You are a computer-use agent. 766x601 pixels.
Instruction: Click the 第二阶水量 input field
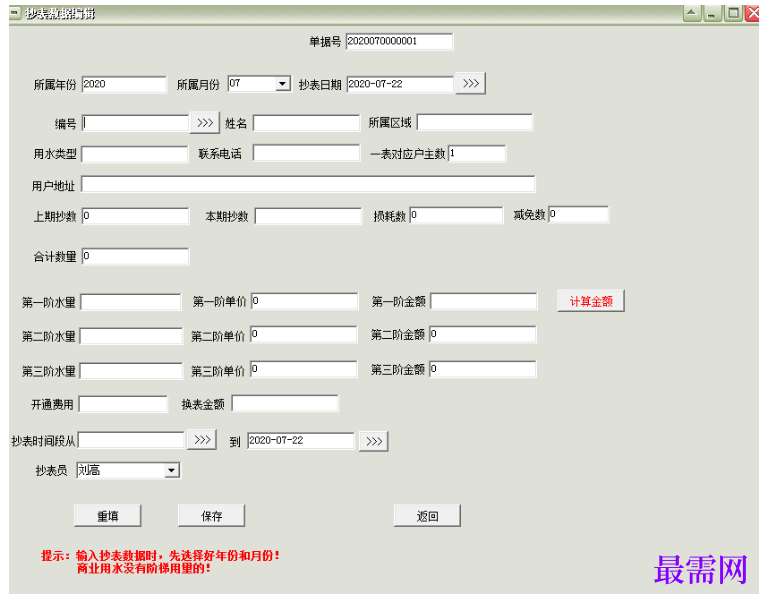131,336
